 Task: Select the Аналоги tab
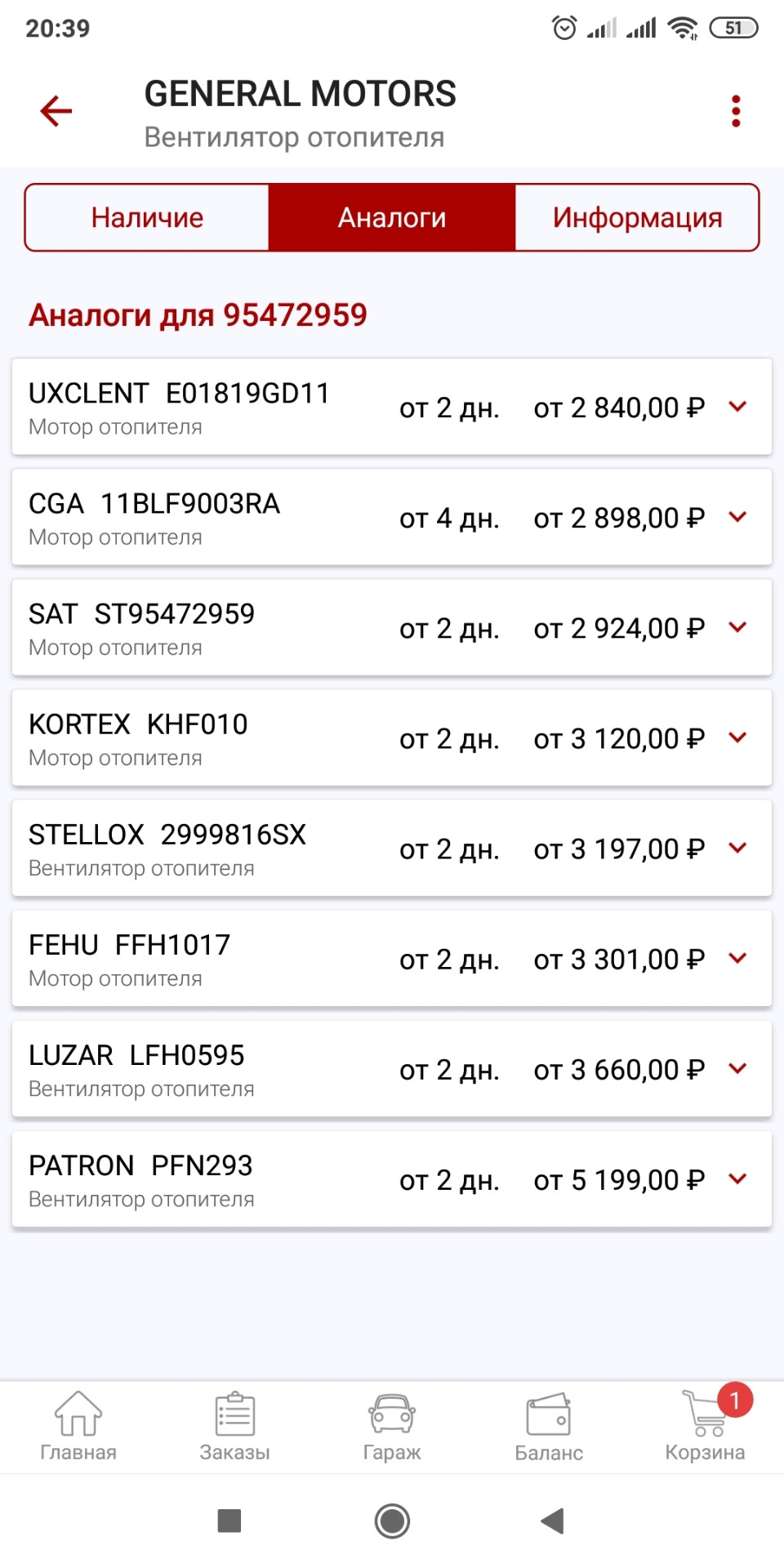click(392, 217)
